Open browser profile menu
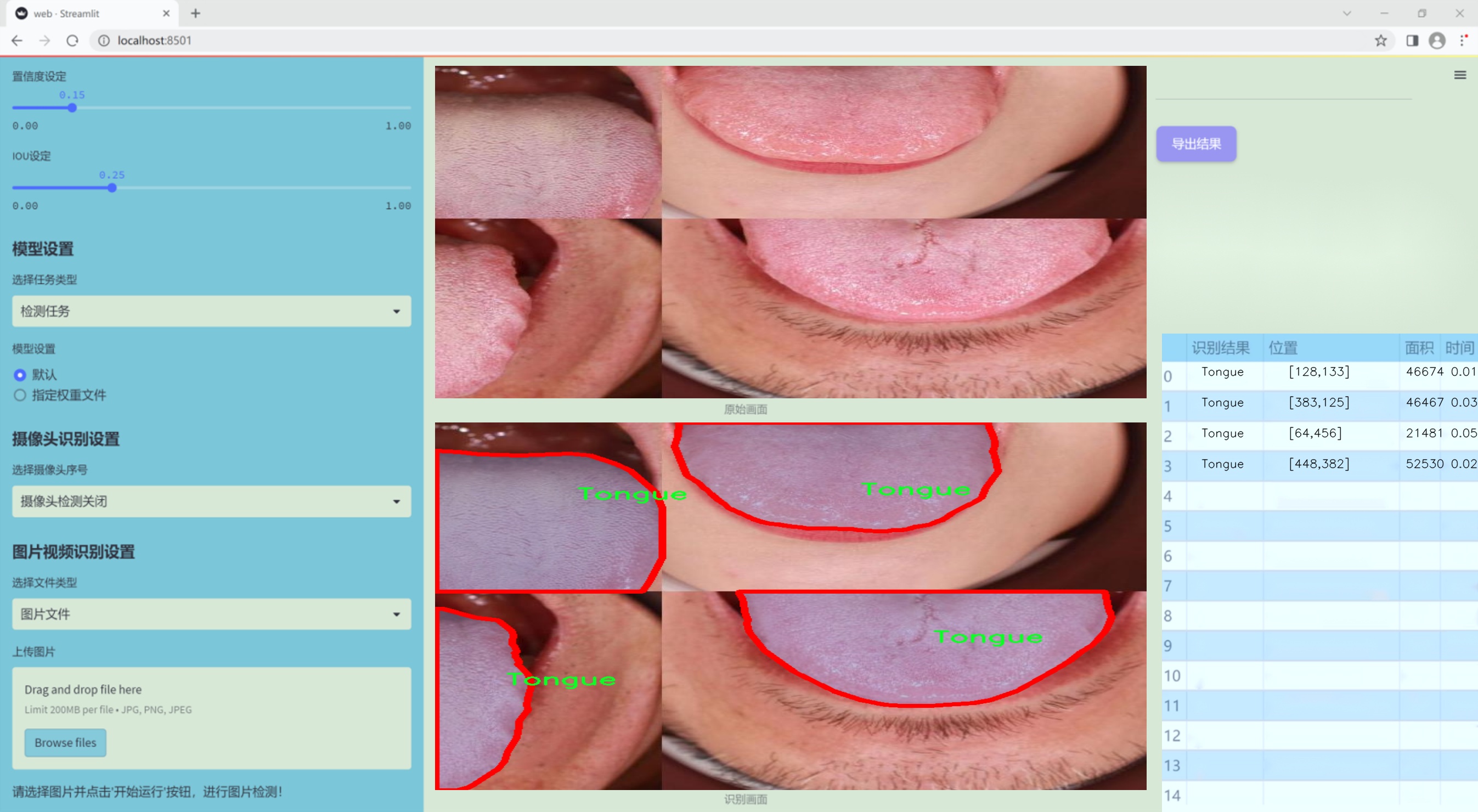The width and height of the screenshot is (1478, 812). pyautogui.click(x=1437, y=41)
